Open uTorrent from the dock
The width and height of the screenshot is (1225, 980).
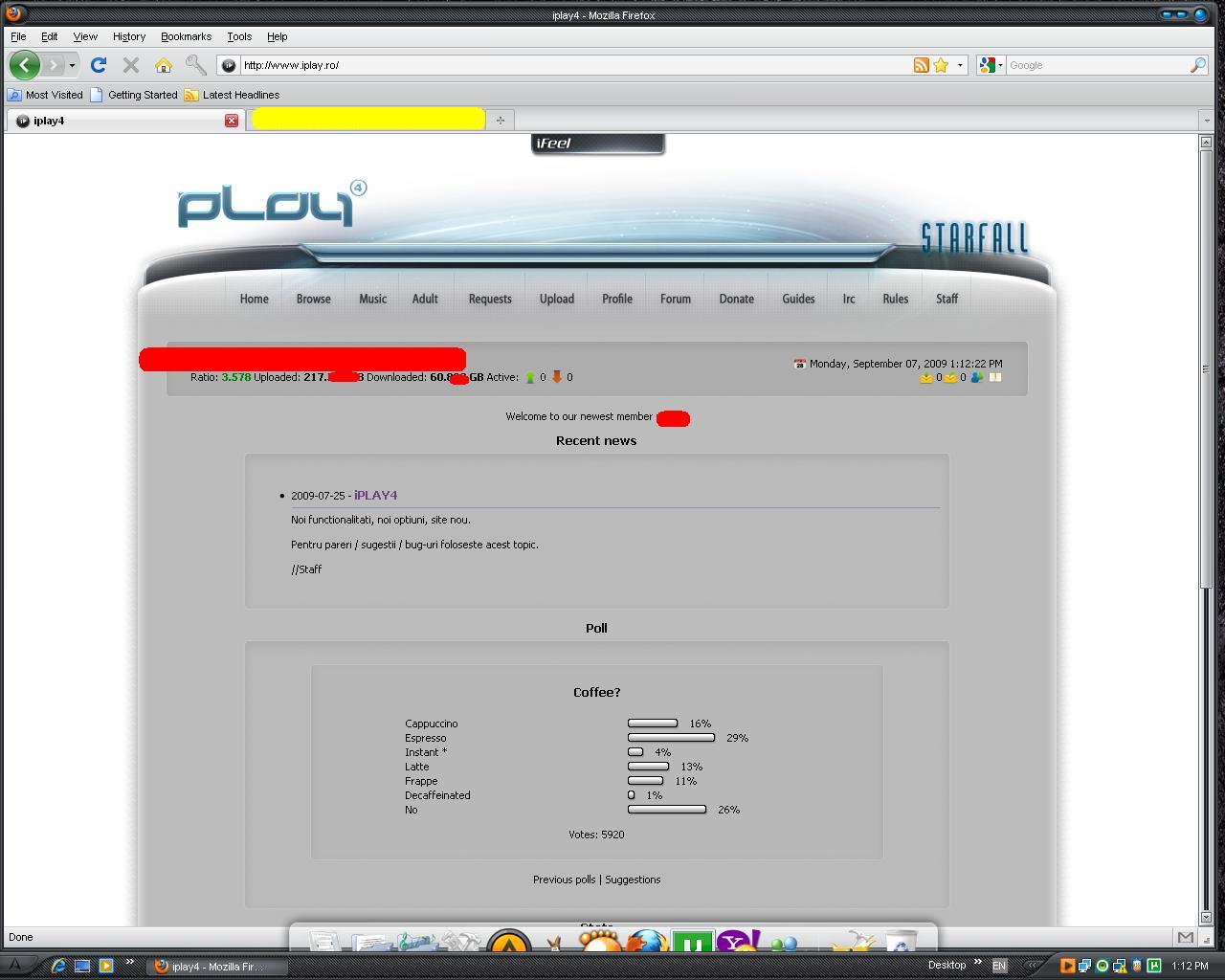coord(692,942)
